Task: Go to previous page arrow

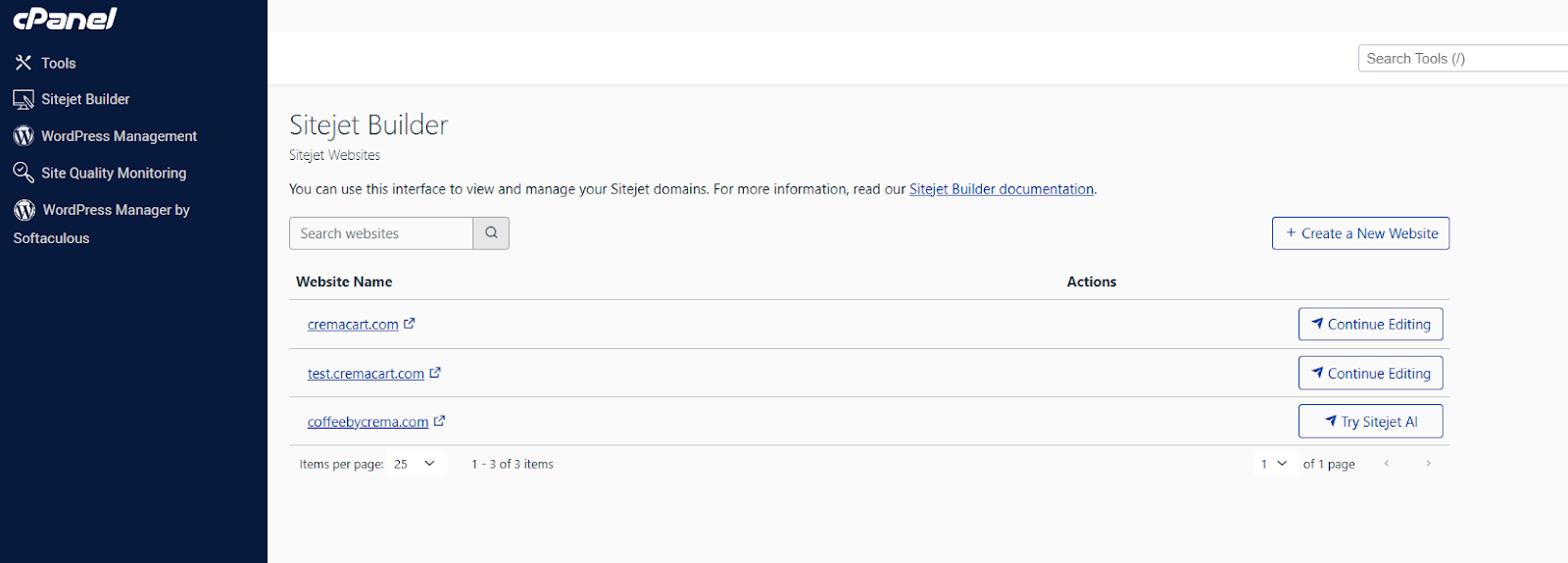Action: click(1387, 463)
